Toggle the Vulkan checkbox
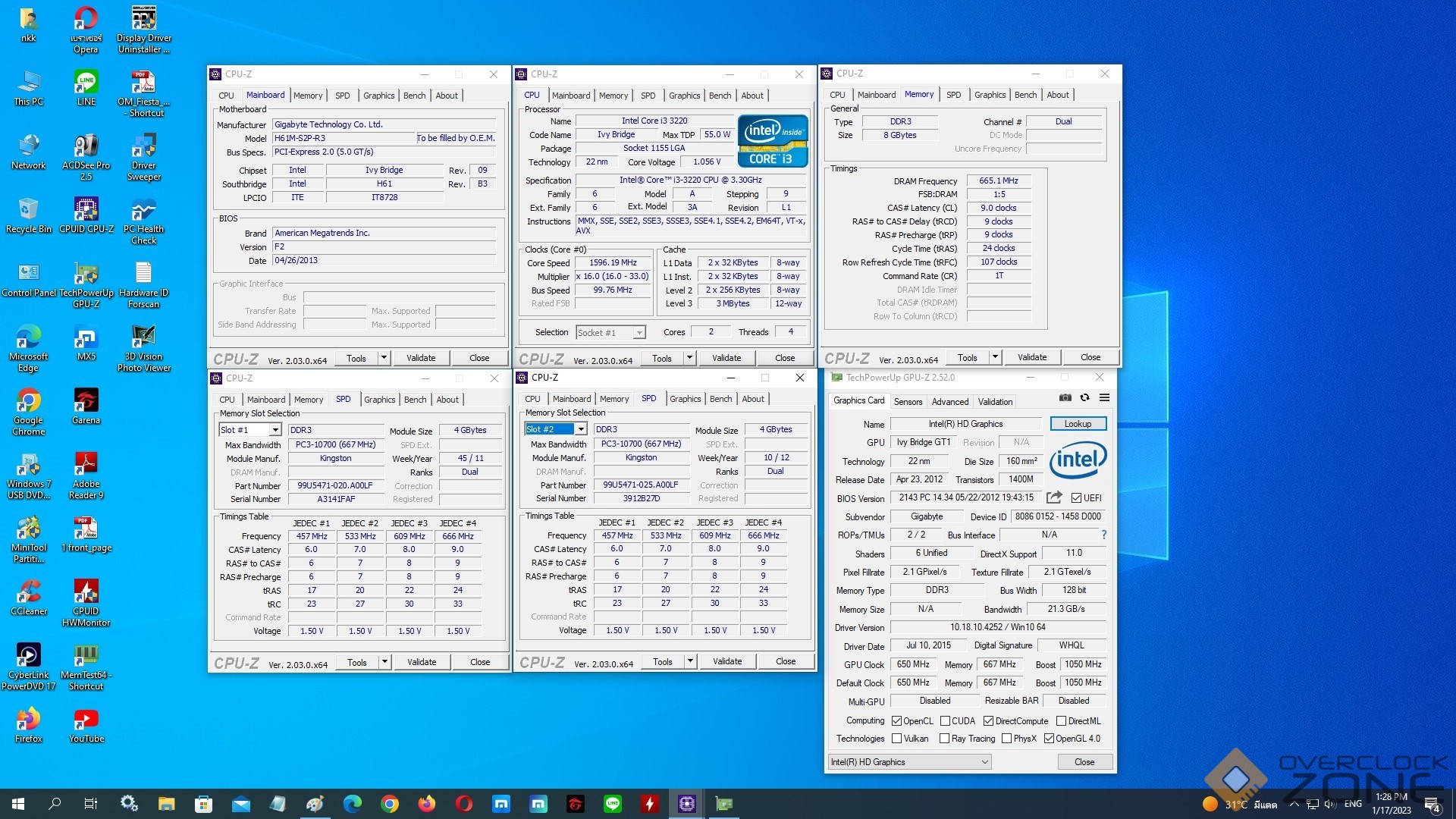The image size is (1456, 819). coord(897,739)
